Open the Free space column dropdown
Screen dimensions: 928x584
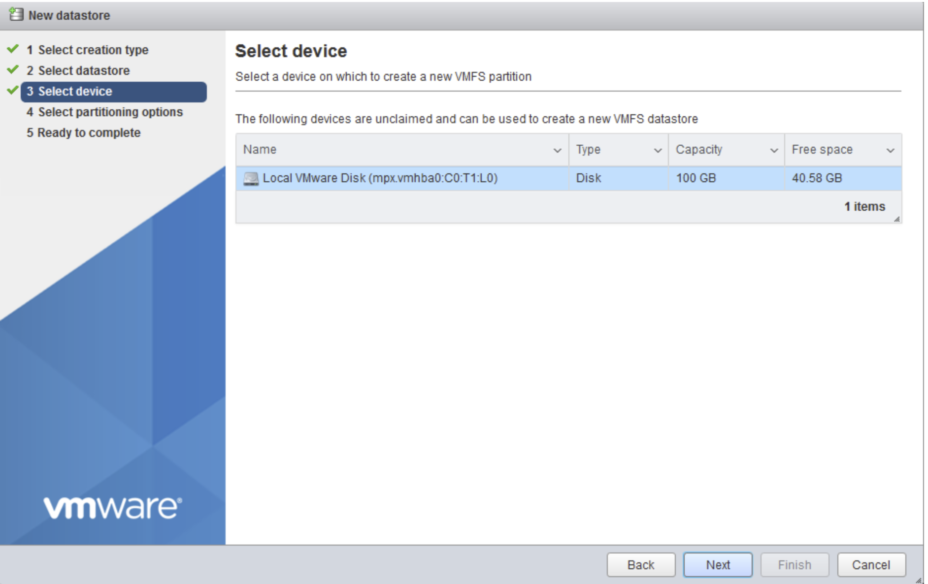tap(890, 149)
